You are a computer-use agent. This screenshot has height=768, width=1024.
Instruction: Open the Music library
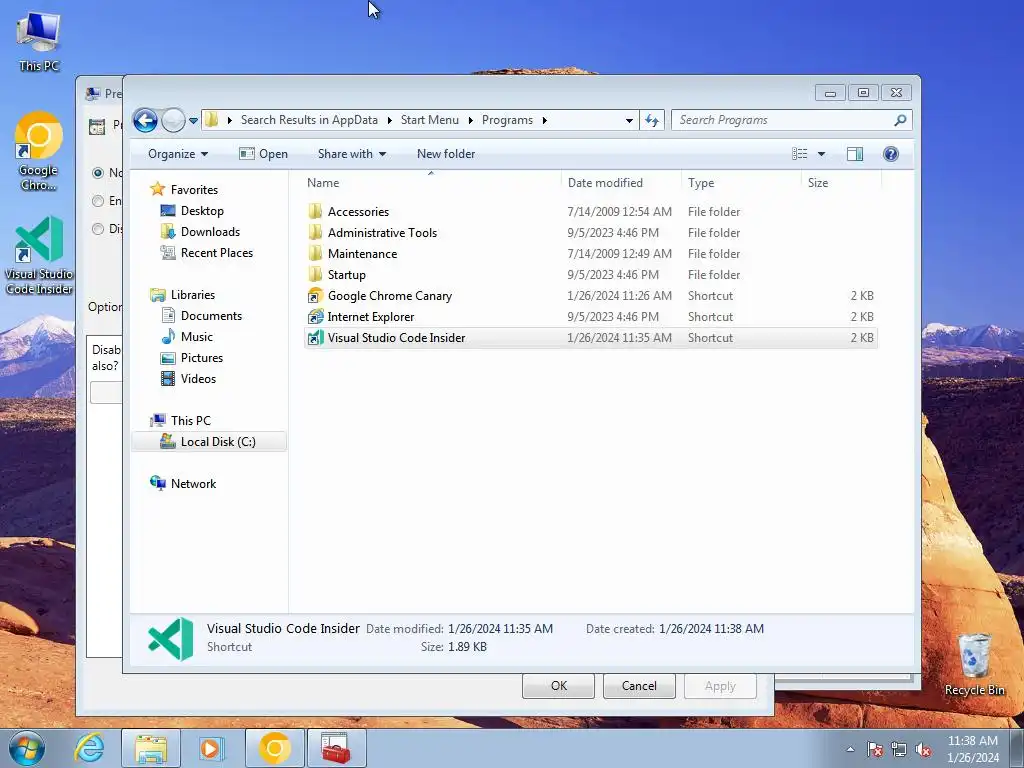(197, 337)
